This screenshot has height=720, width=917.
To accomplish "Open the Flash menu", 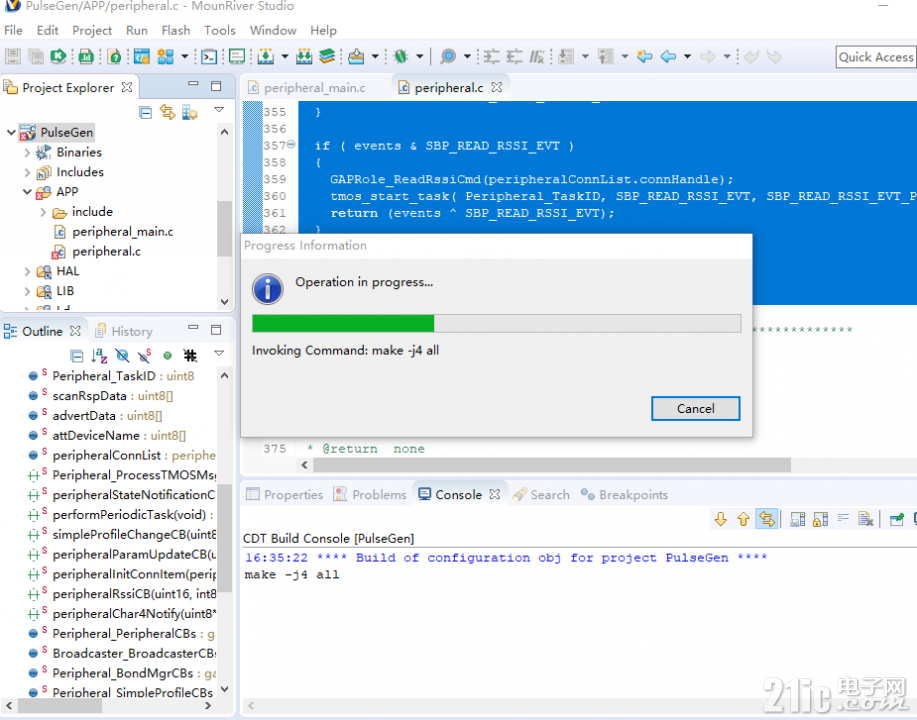I will coord(176,30).
